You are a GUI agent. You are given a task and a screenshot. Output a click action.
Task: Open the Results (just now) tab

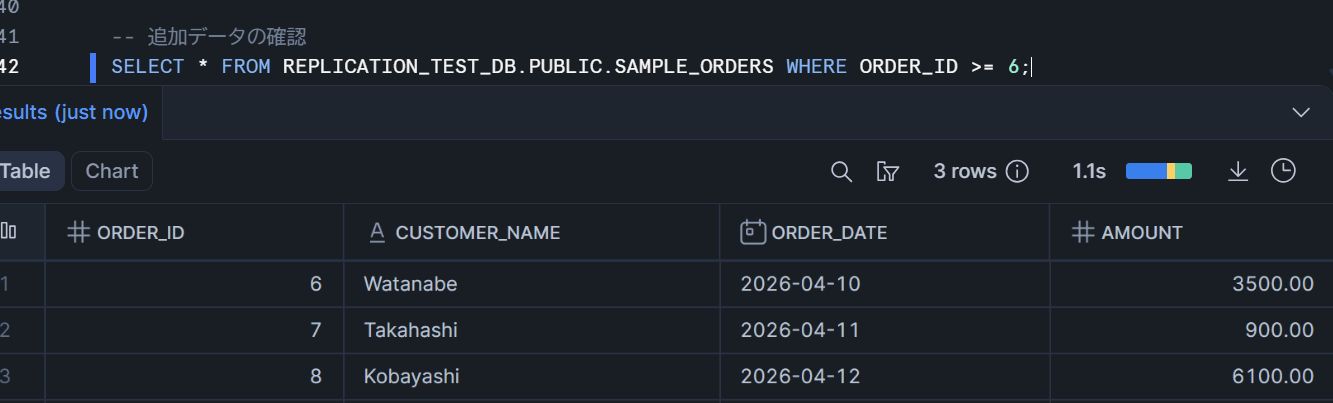[x=74, y=112]
